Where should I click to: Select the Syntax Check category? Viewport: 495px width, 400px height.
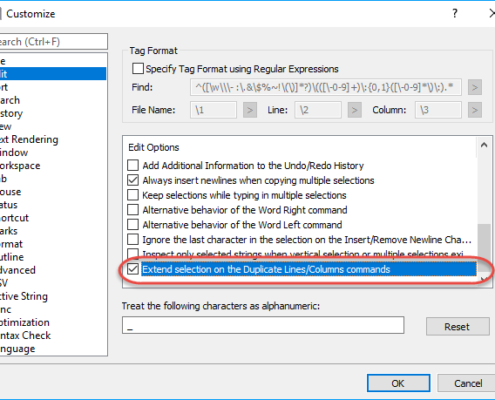[x=26, y=335]
